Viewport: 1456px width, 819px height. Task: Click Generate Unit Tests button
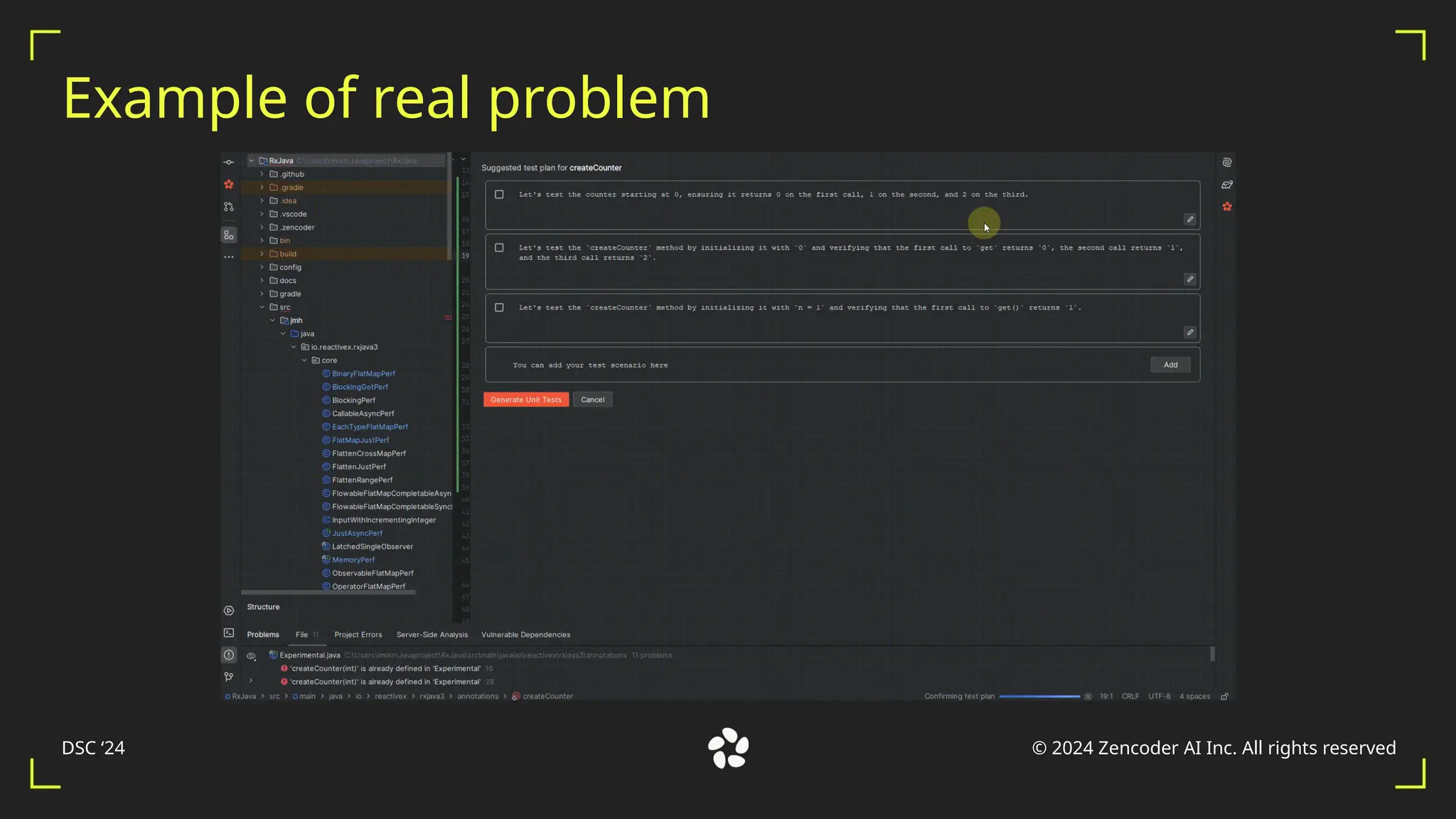point(526,400)
